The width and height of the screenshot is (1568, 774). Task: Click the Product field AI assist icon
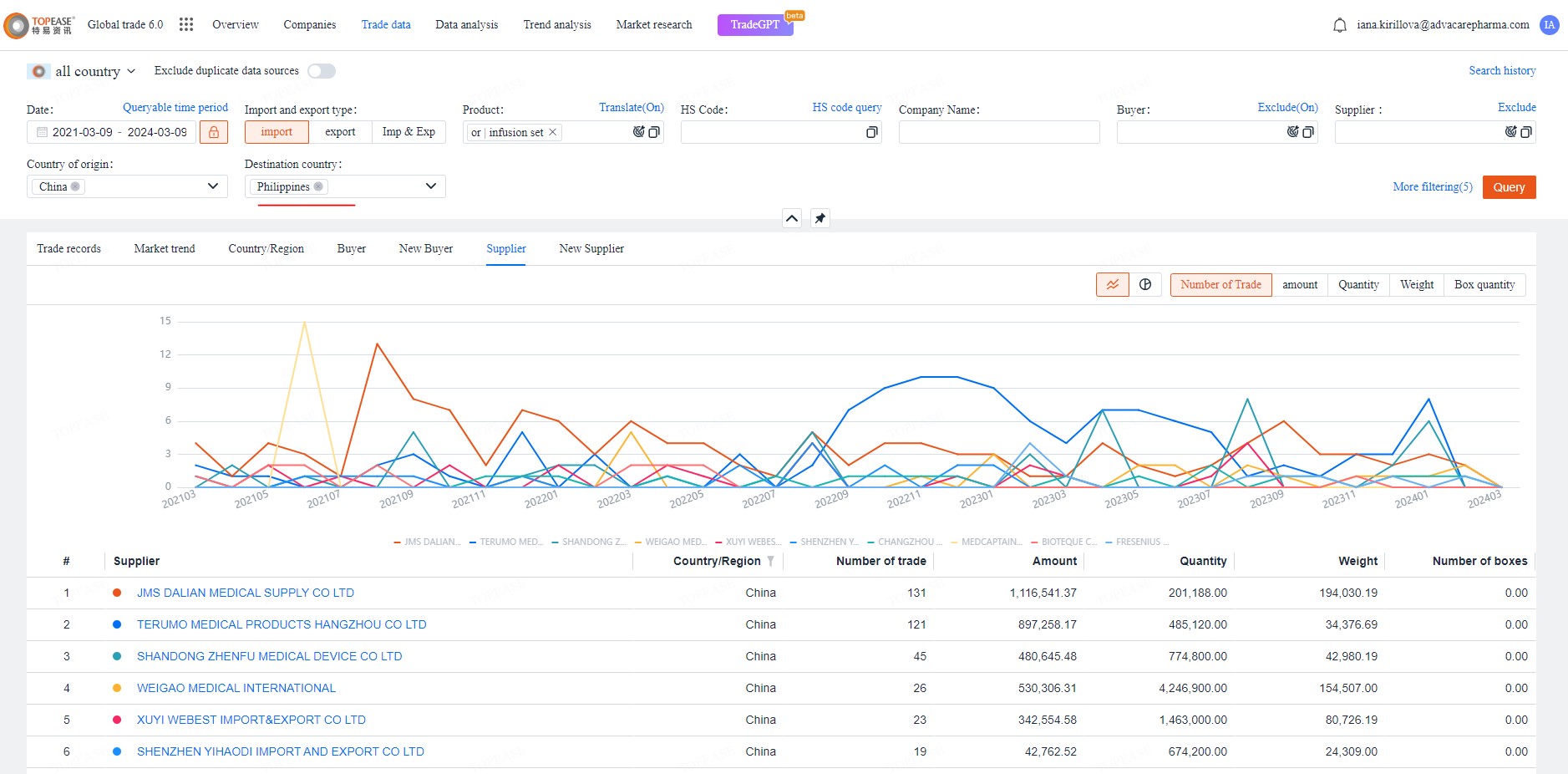[x=639, y=132]
